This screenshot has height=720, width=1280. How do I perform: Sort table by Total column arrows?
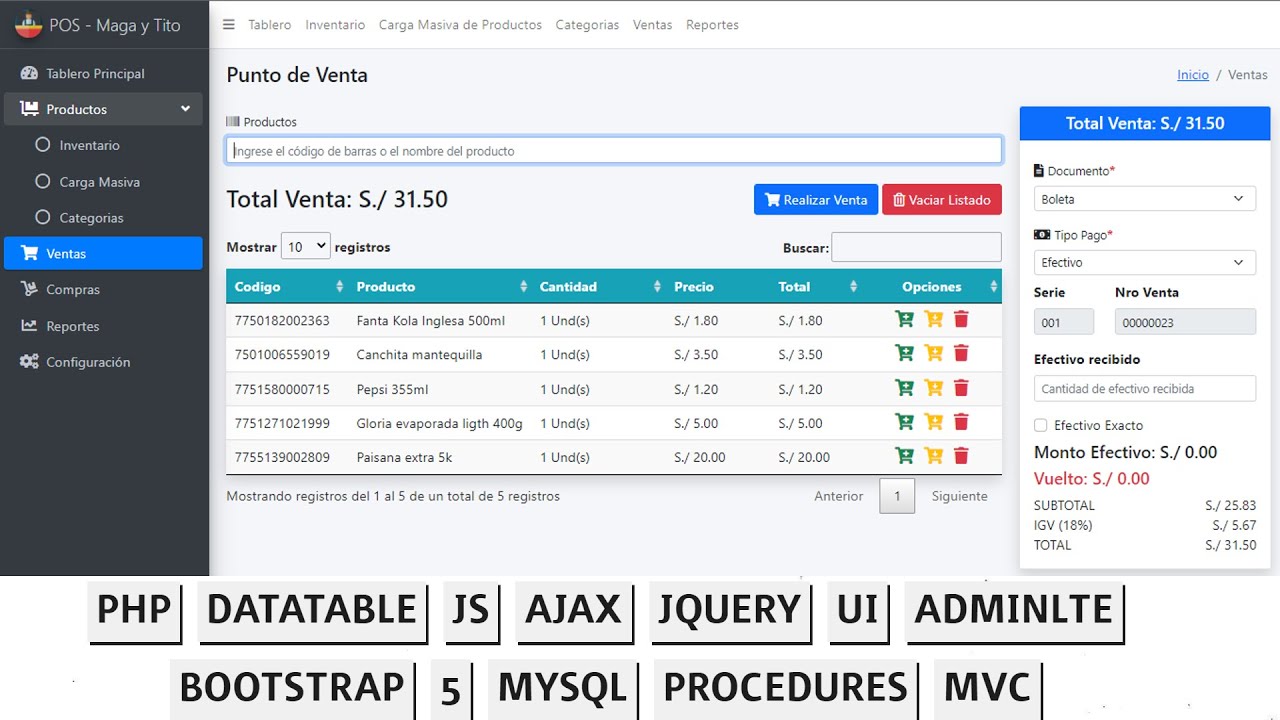pyautogui.click(x=853, y=286)
